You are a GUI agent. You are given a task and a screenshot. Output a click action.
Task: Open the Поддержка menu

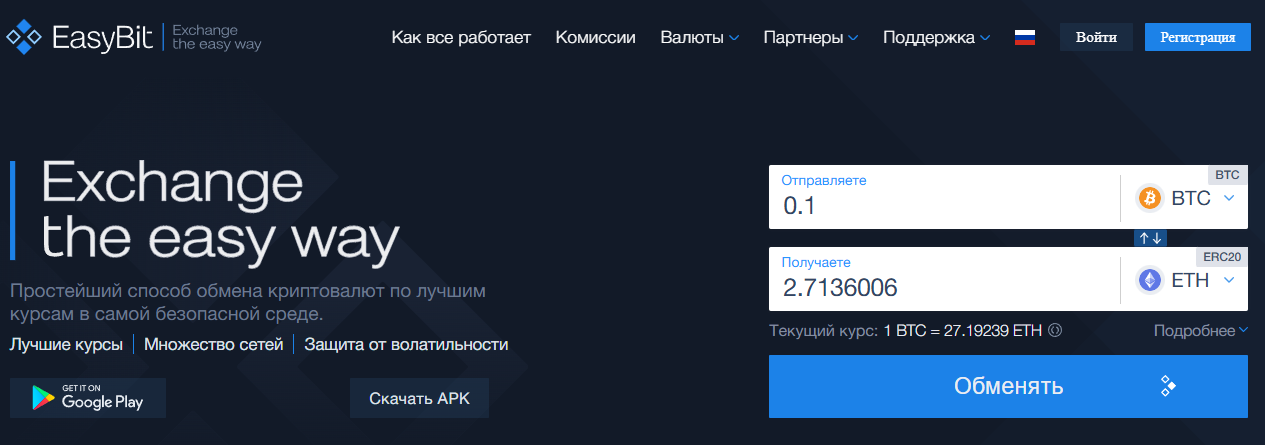pos(936,38)
